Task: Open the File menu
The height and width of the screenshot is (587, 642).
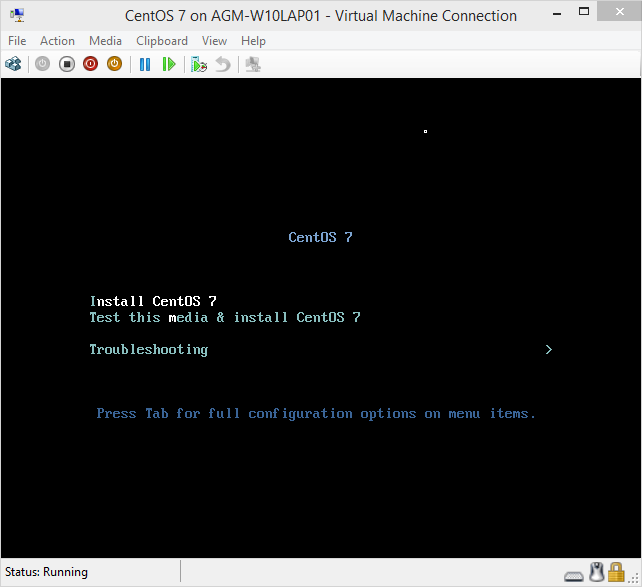Action: coord(17,41)
